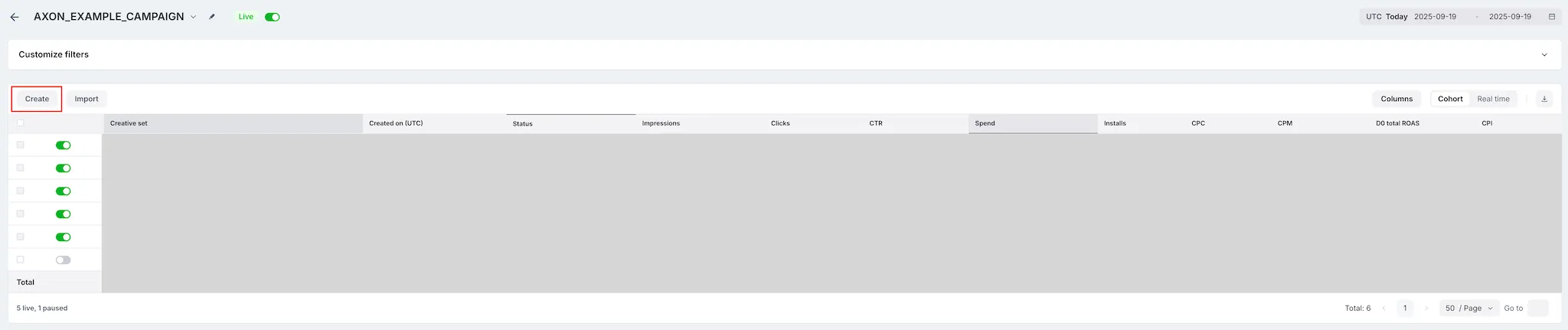Open the Columns settings button
Screen dimensions: 1568x330
tap(1396, 99)
